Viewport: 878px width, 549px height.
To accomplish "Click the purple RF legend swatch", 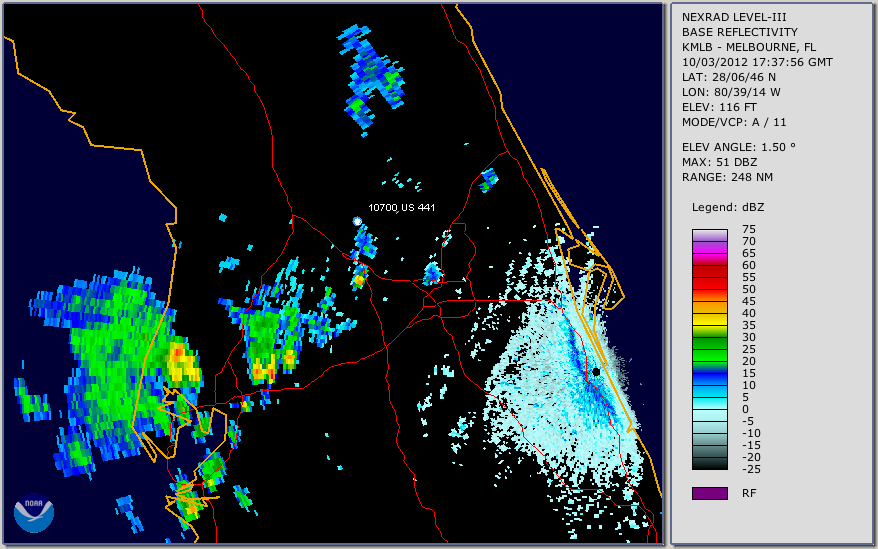I will coord(709,493).
